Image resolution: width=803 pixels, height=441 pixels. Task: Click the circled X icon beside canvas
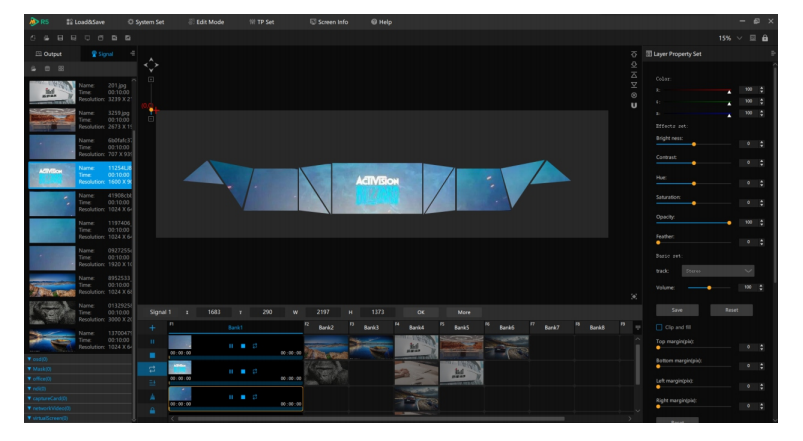pos(634,95)
